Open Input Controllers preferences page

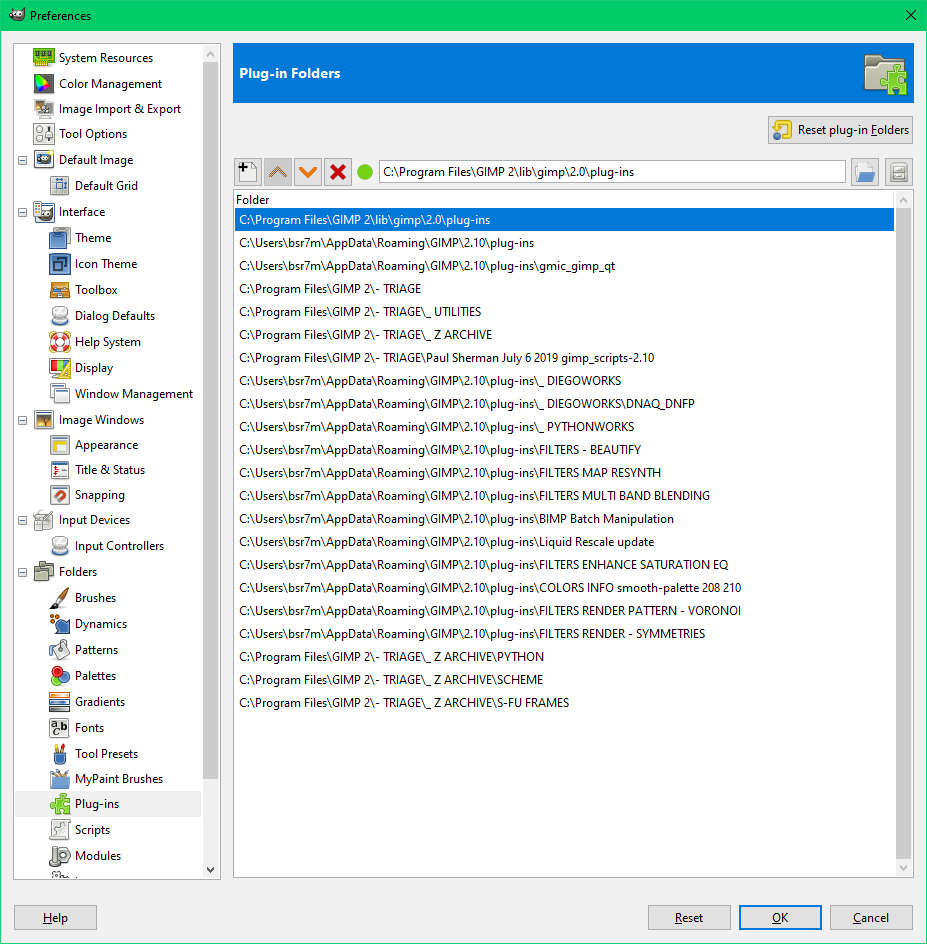pos(119,545)
